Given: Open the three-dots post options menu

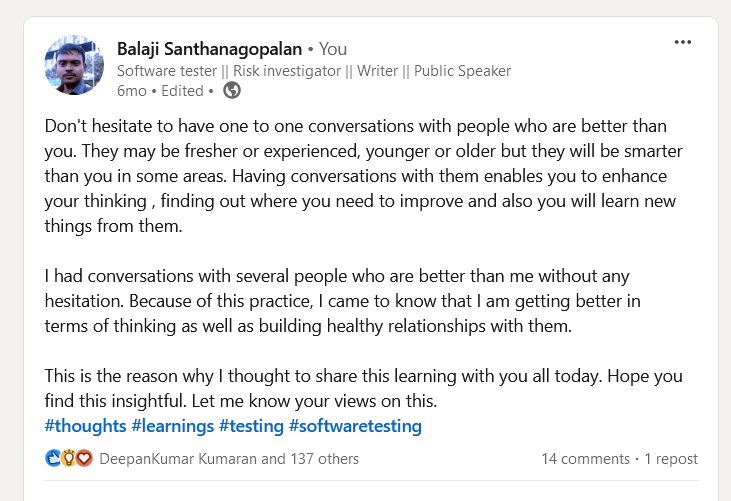Looking at the screenshot, I should (x=683, y=42).
